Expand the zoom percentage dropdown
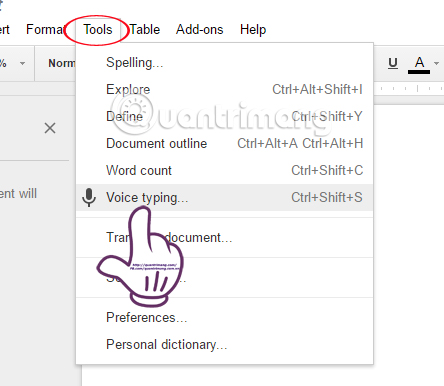This screenshot has height=386, width=444. click(22, 63)
